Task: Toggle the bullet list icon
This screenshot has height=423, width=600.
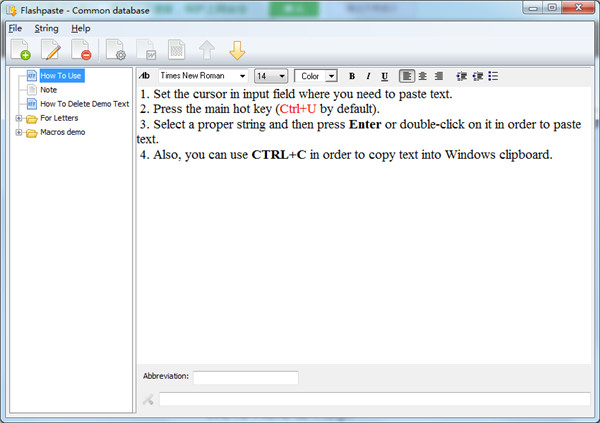Action: click(x=493, y=76)
